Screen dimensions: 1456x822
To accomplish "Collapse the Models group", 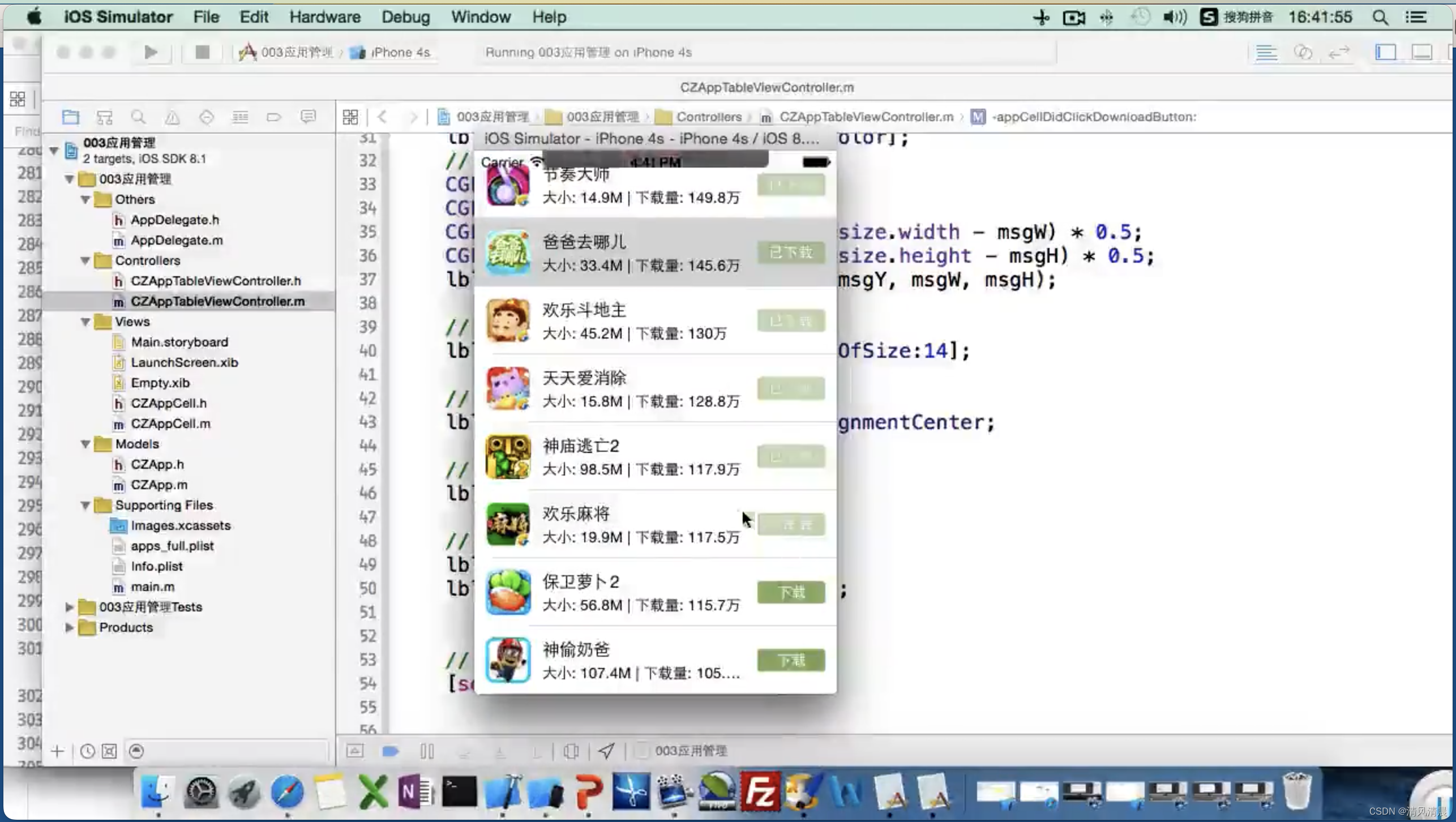I will 85,444.
